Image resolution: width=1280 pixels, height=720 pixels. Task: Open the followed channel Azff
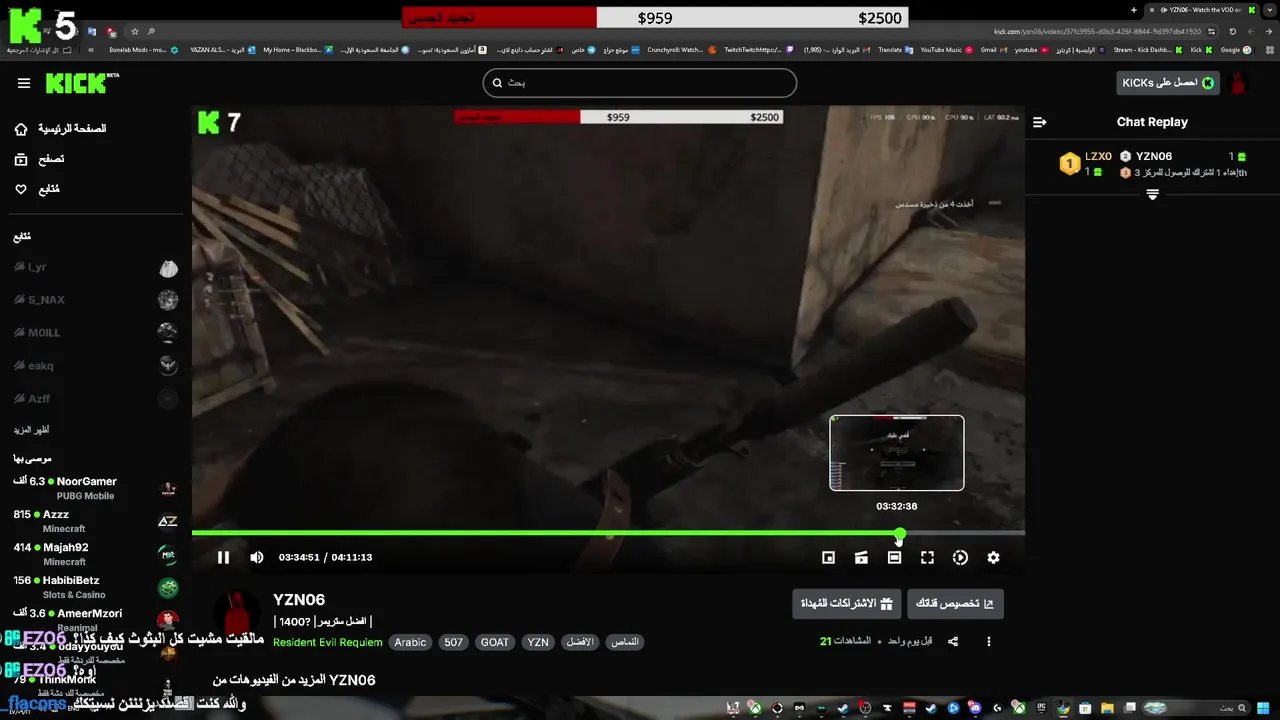pyautogui.click(x=95, y=399)
